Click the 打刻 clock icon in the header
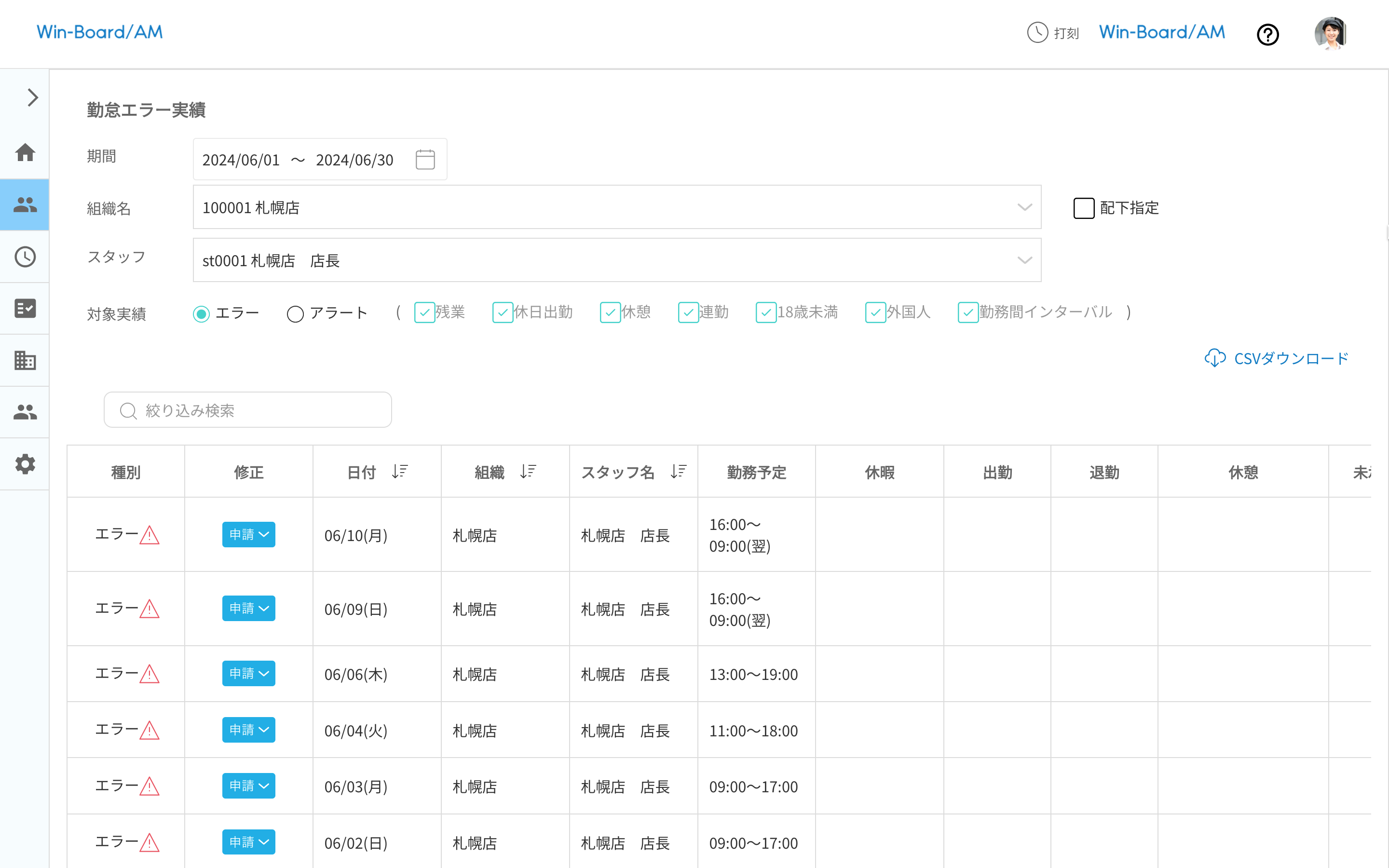Image resolution: width=1389 pixels, height=868 pixels. 1037,33
